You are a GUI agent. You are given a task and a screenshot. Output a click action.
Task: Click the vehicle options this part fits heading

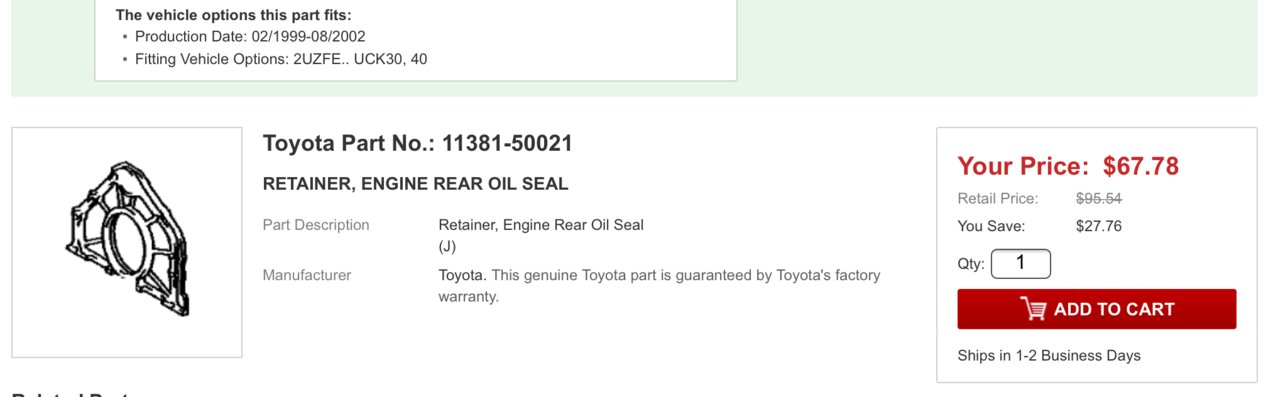pos(234,14)
